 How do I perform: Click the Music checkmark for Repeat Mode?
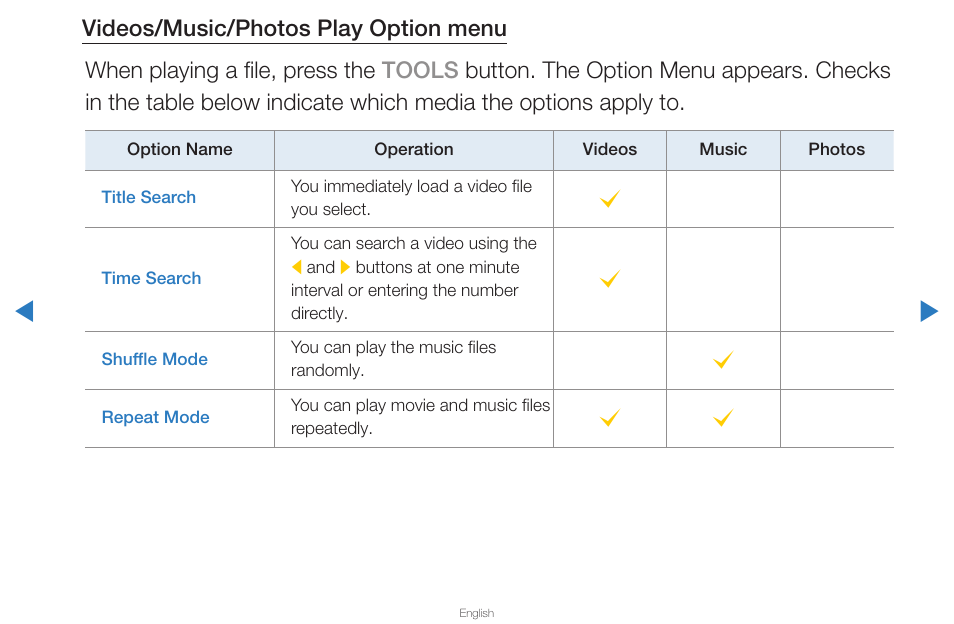[x=723, y=417]
